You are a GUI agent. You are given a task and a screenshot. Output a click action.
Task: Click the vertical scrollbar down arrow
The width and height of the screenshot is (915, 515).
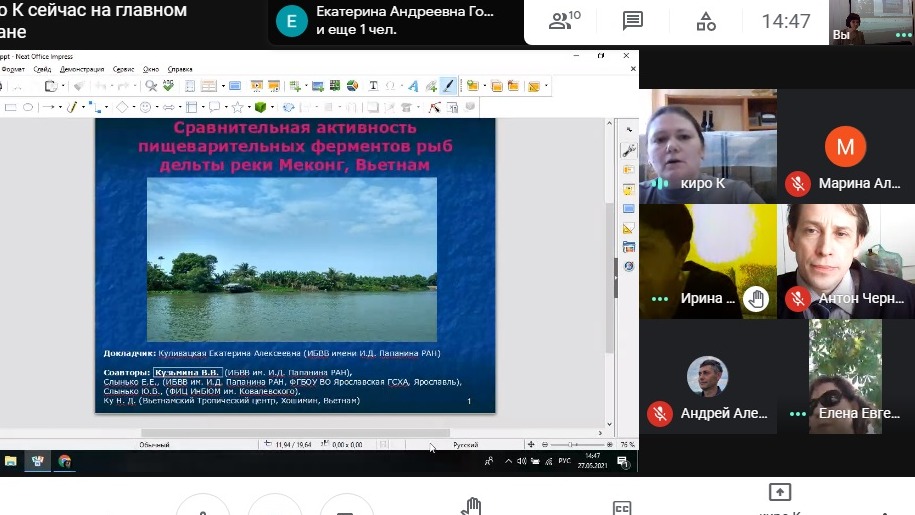click(609, 425)
